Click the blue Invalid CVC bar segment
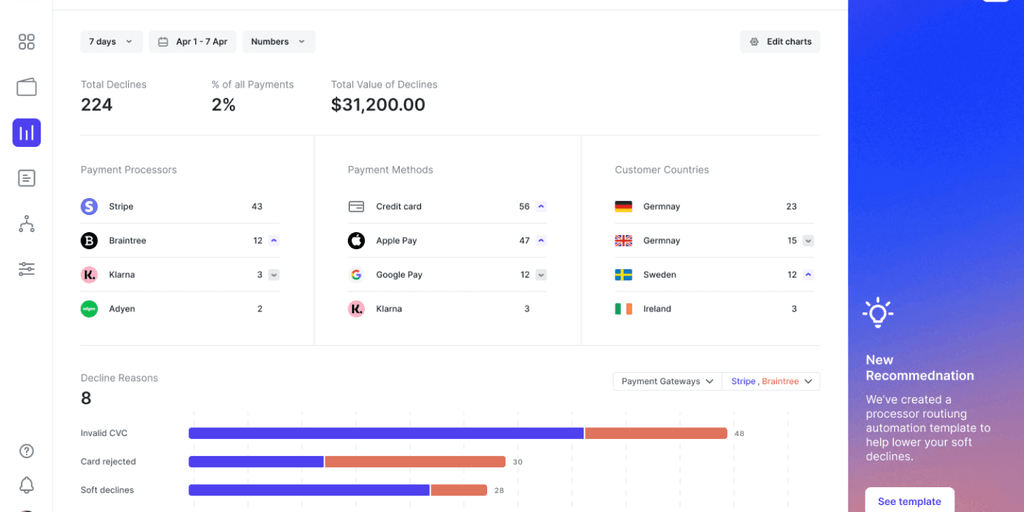 coord(386,433)
